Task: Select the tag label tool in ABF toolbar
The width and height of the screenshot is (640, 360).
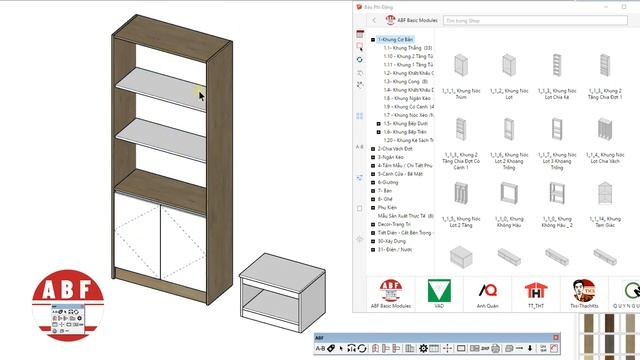Action: click(x=331, y=349)
